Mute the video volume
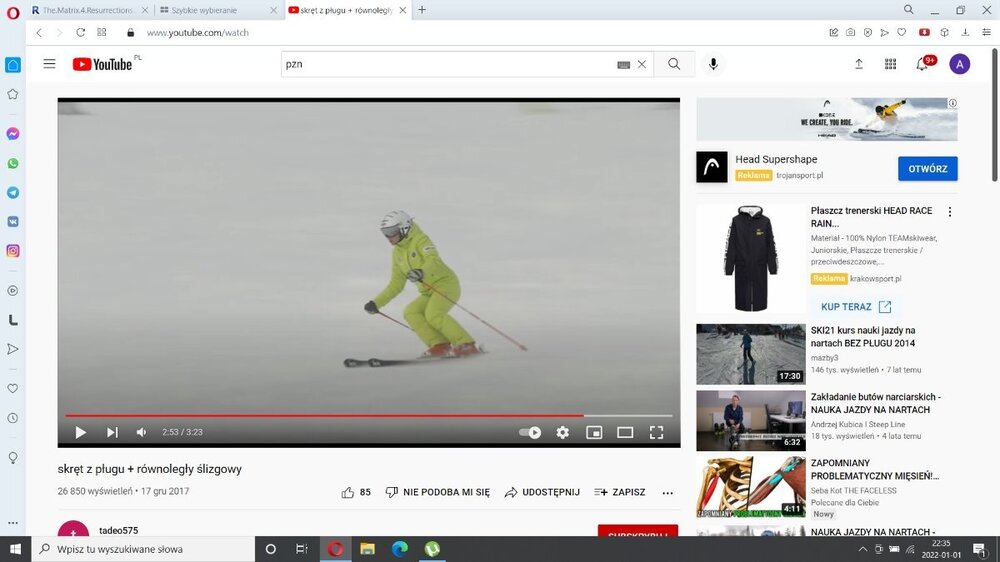 (141, 432)
